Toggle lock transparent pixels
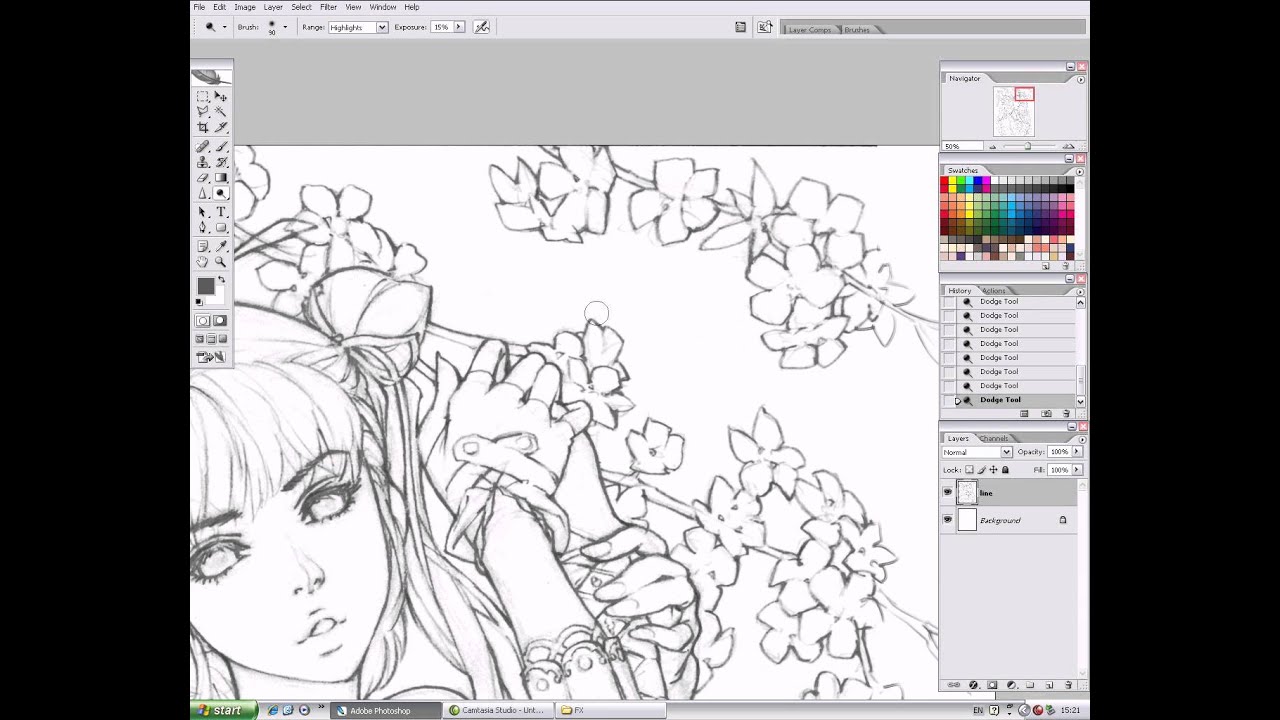This screenshot has width=1280, height=720. (x=969, y=470)
